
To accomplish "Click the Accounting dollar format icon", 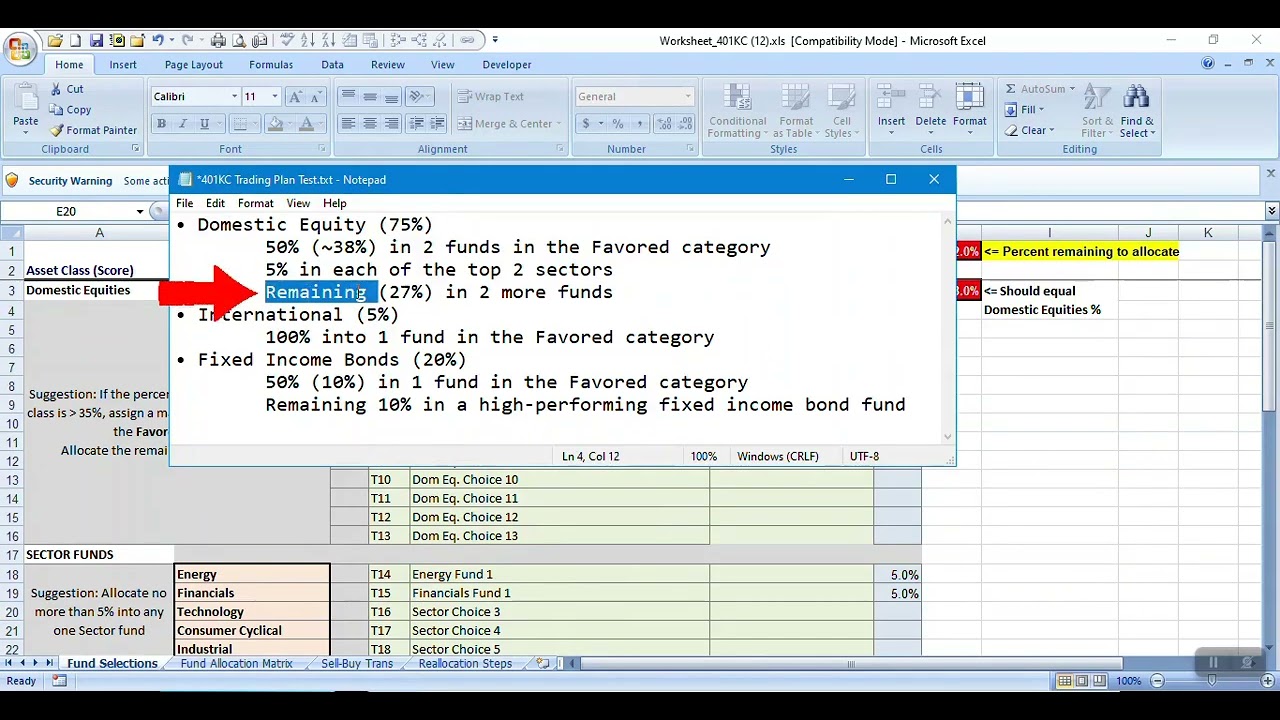I will [x=586, y=124].
